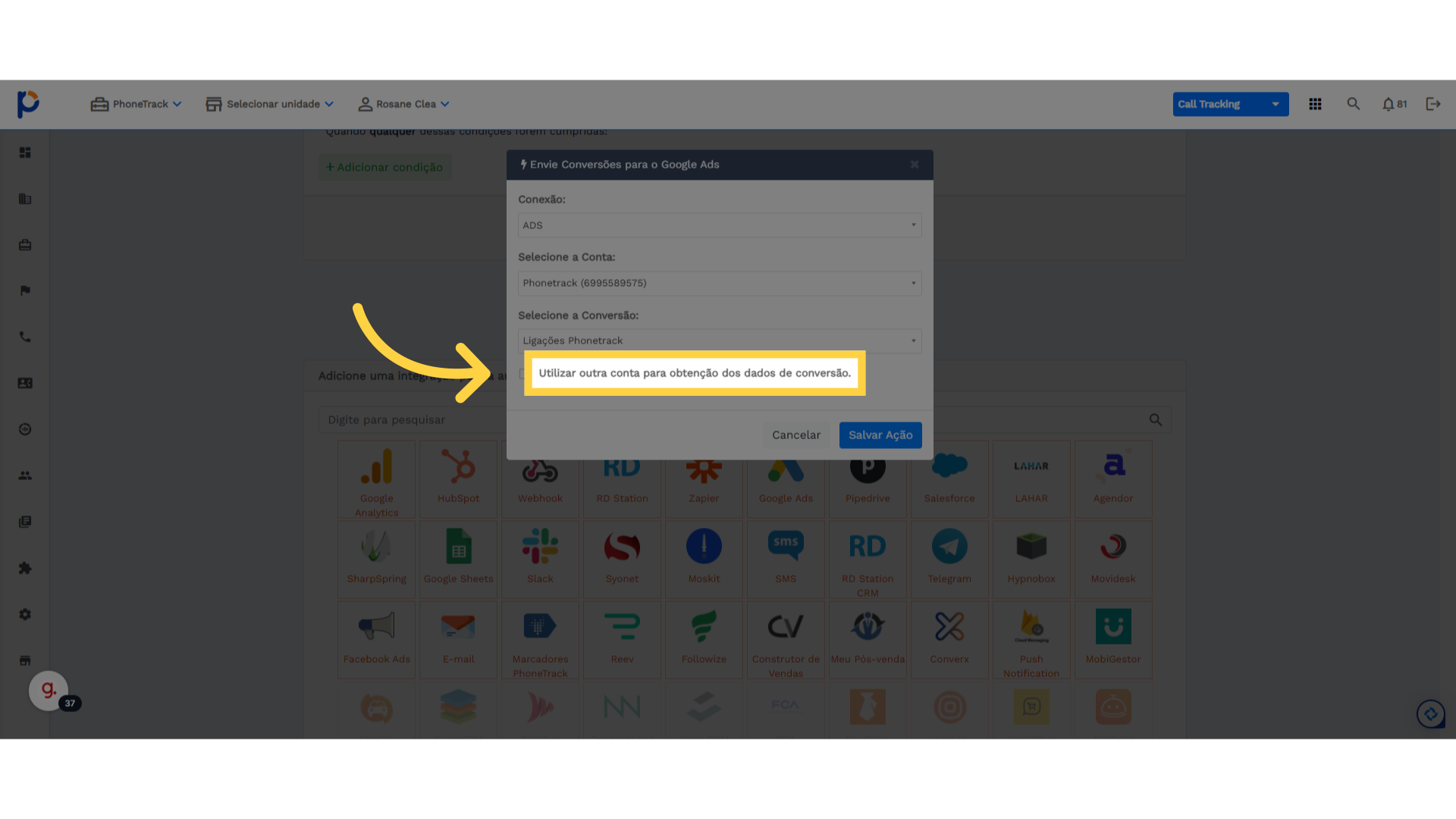
Task: Select the Reev integration
Action: 622,640
